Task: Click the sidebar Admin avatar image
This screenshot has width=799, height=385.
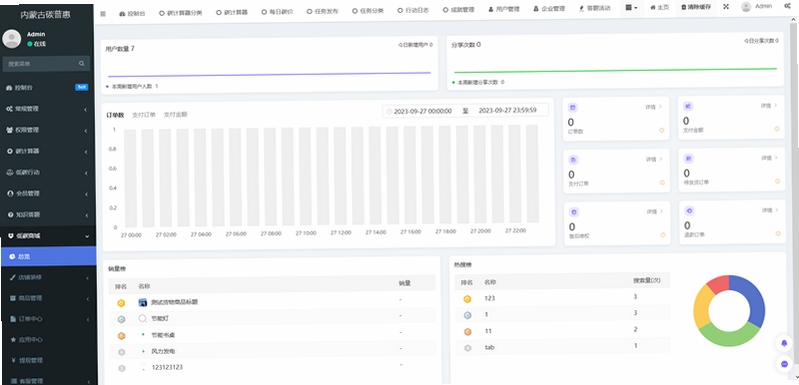Action: pos(12,39)
